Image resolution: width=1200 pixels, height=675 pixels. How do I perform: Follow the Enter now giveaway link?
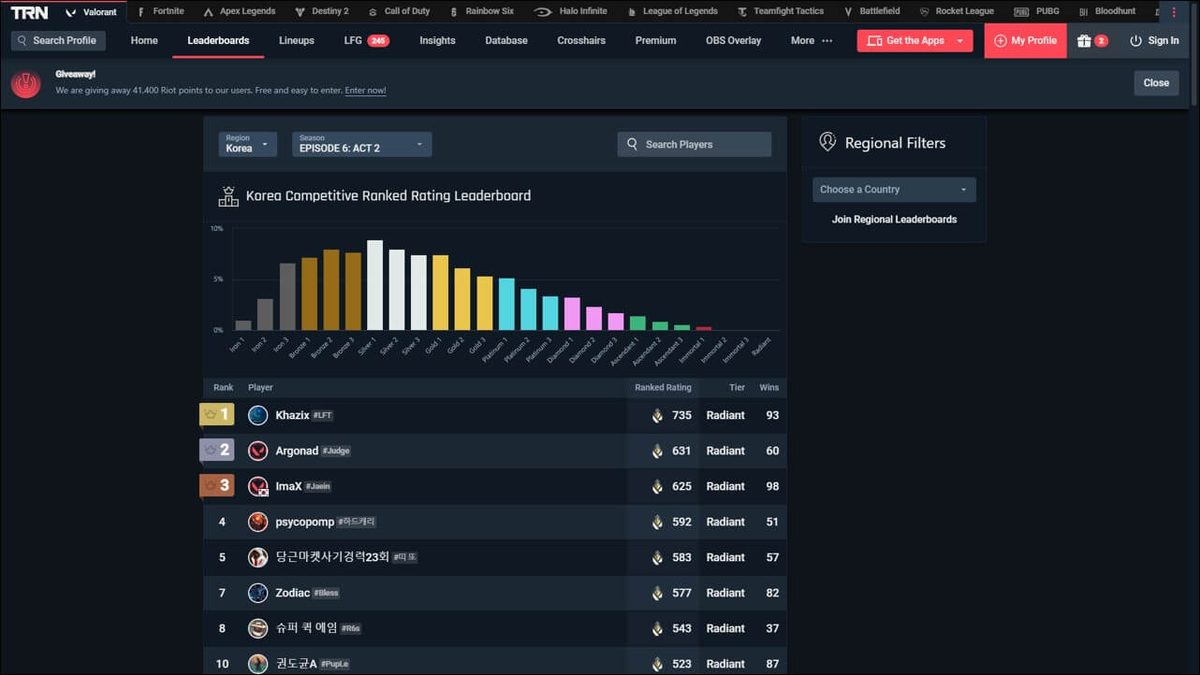(365, 91)
